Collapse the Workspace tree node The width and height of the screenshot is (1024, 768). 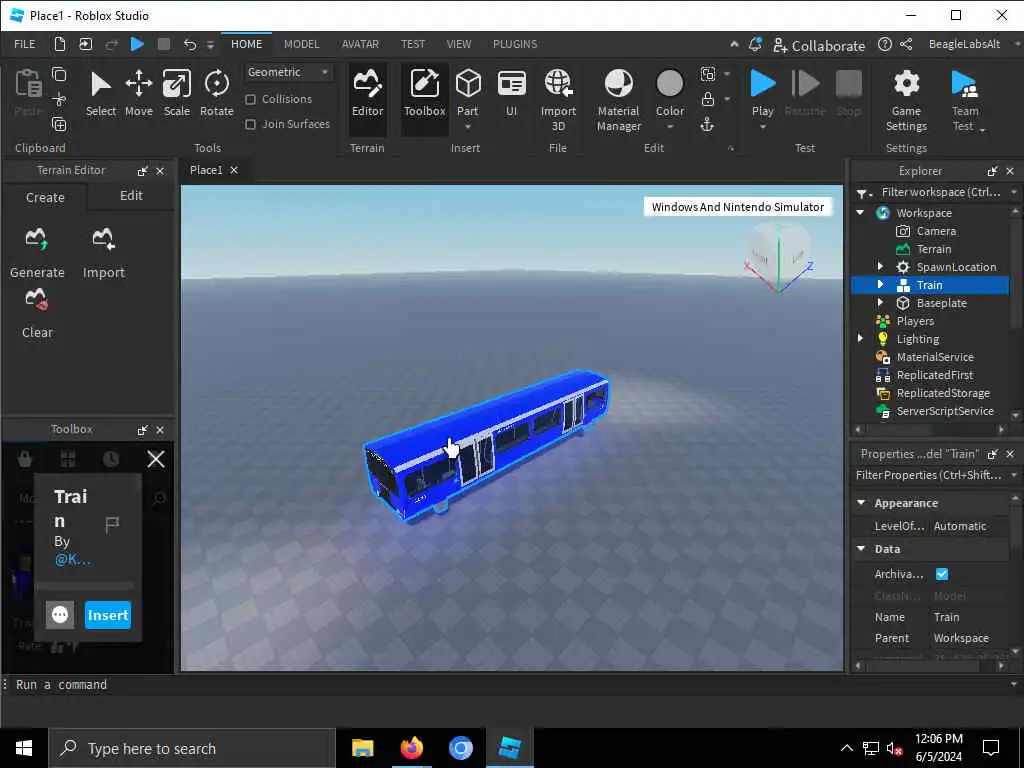pos(860,213)
